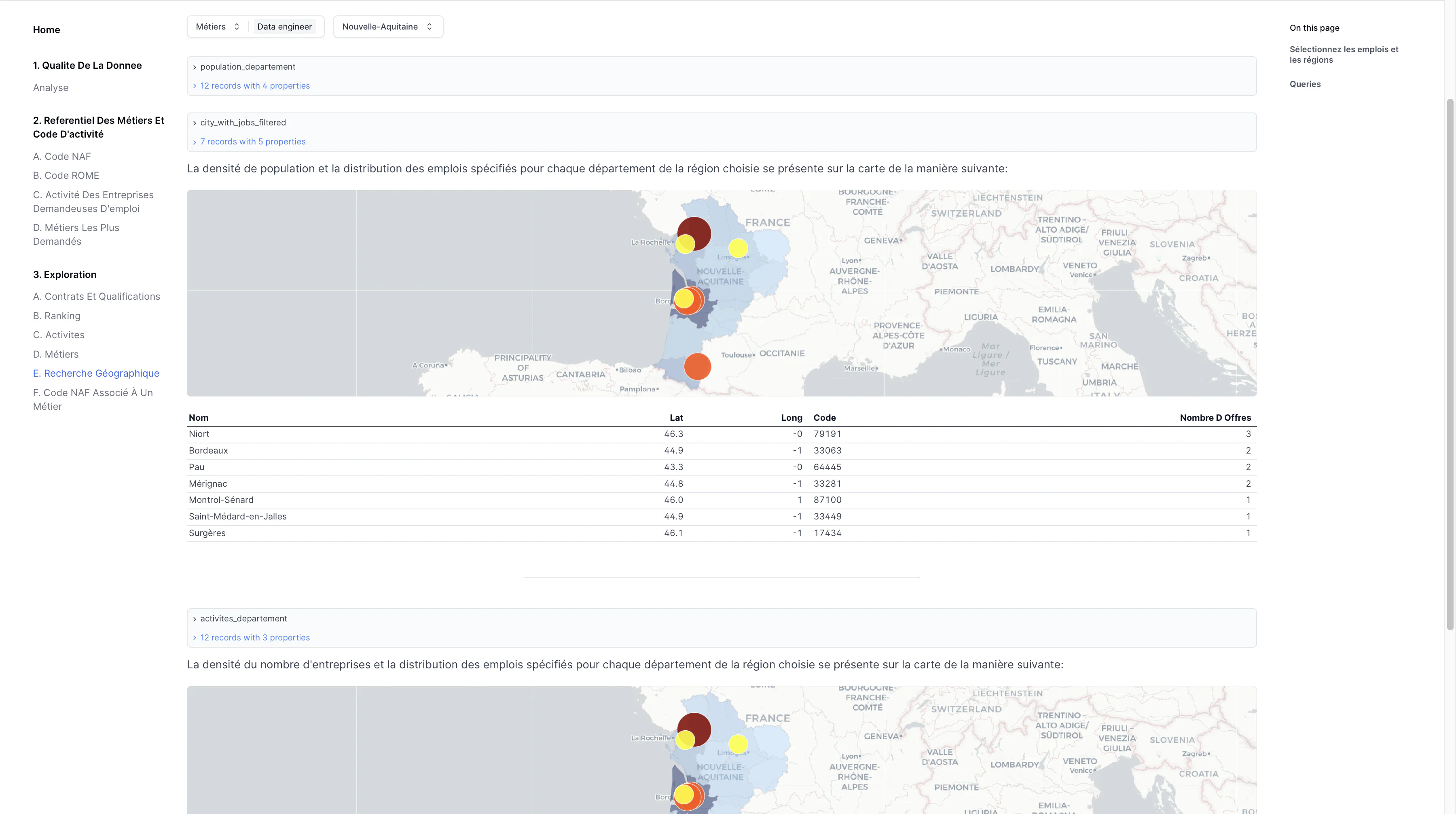Open '12 records with 4 properties' details

pos(255,85)
